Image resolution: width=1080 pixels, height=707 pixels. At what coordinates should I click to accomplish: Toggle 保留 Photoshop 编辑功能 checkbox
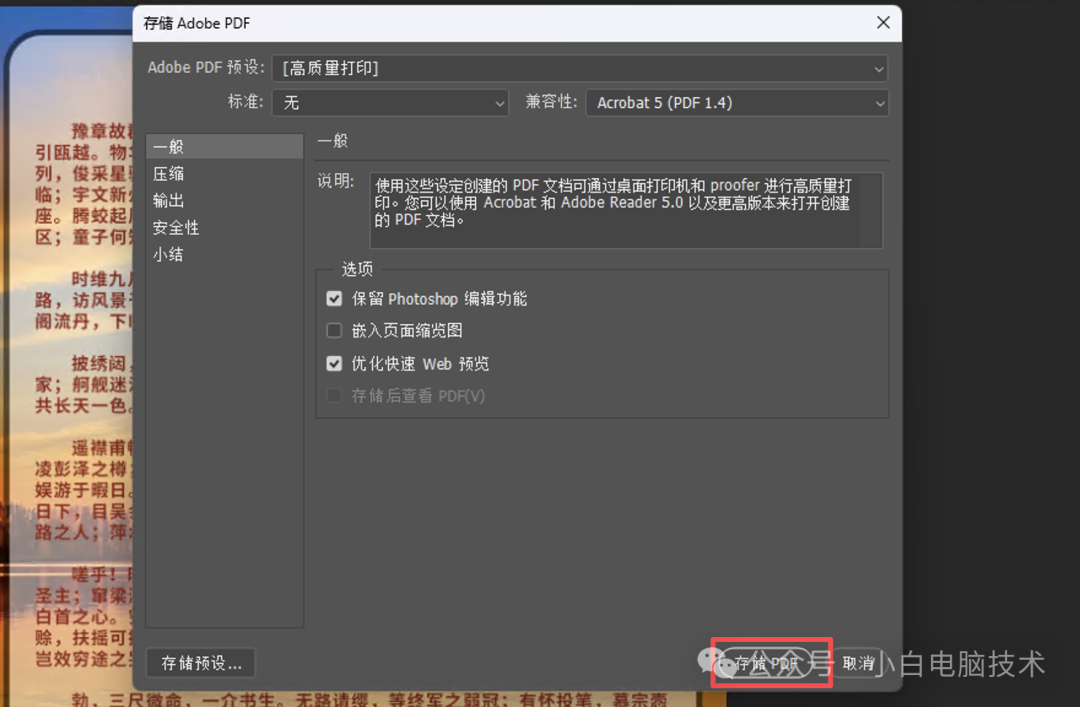click(x=334, y=298)
